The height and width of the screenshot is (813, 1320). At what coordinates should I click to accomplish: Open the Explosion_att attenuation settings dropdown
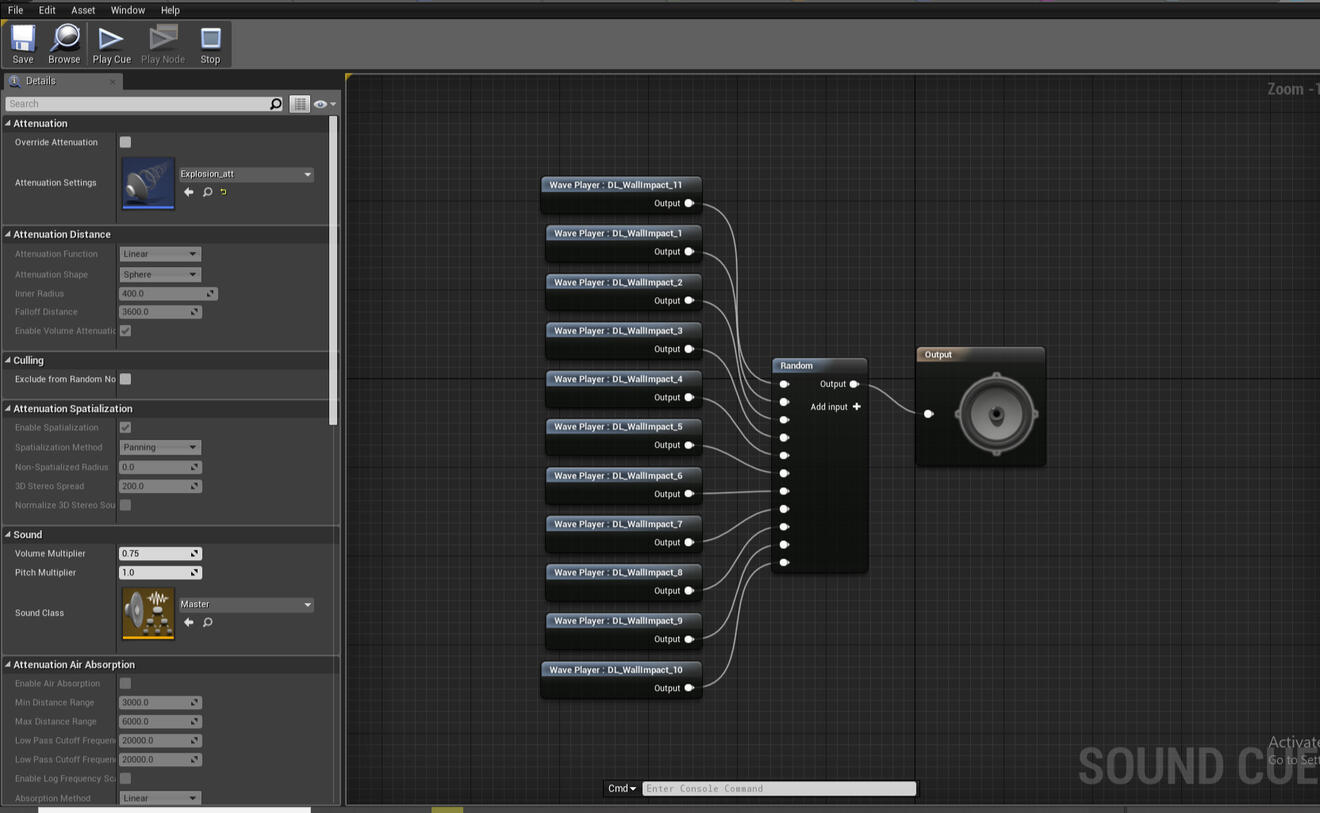[246, 174]
